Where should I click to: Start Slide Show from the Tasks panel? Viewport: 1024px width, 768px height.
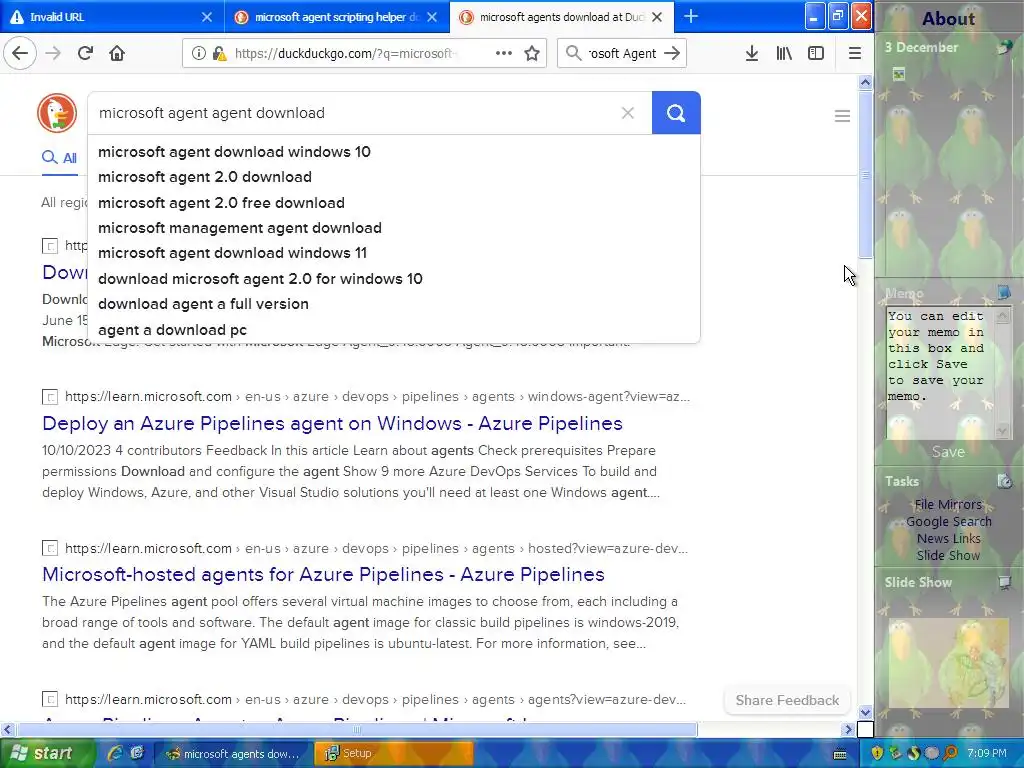(x=948, y=555)
